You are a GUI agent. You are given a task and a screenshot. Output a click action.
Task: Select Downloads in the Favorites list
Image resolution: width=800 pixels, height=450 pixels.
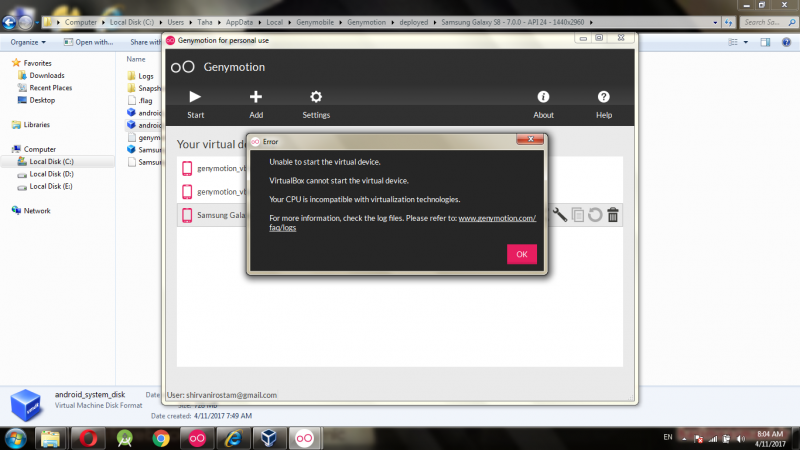pyautogui.click(x=46, y=75)
